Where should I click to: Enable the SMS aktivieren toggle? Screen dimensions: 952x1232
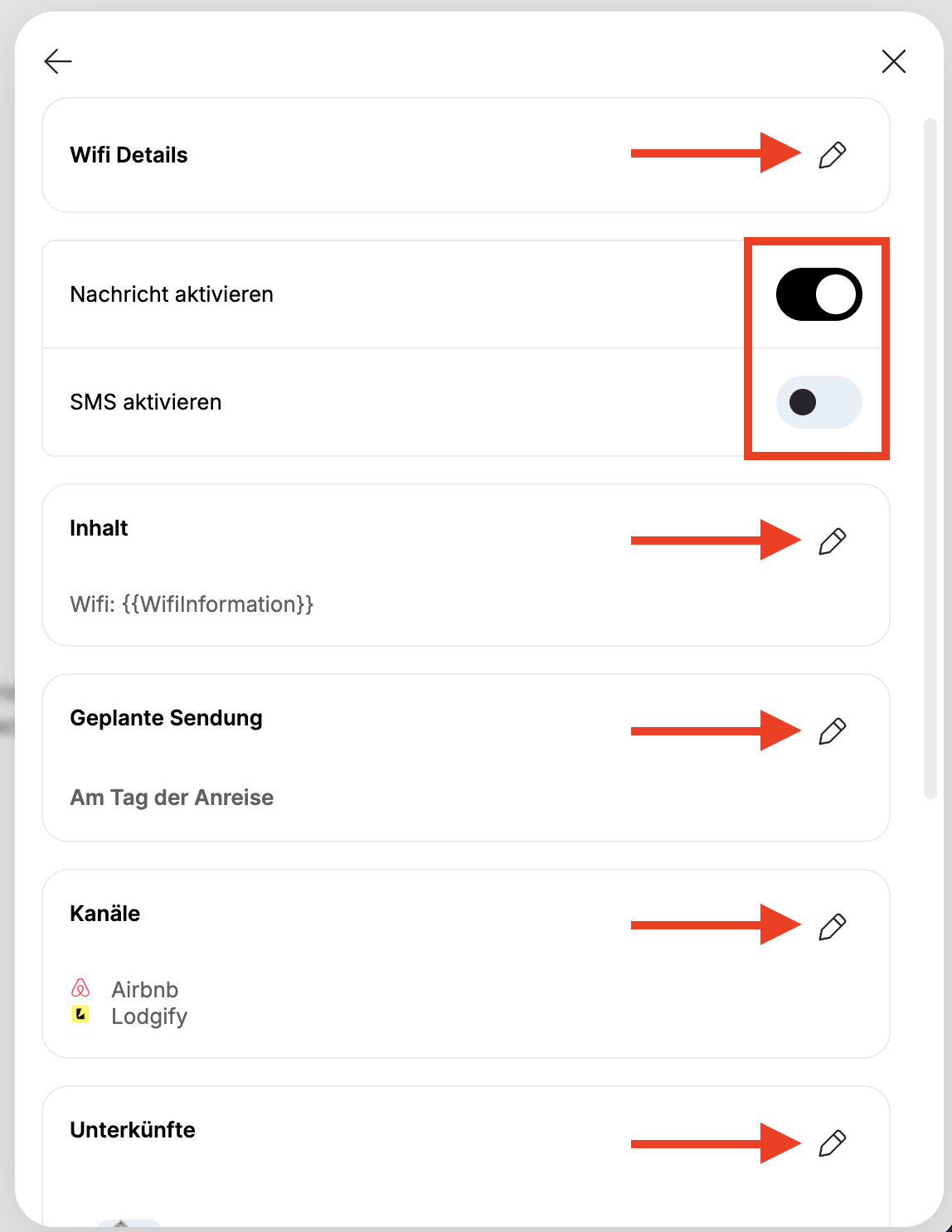click(x=819, y=402)
